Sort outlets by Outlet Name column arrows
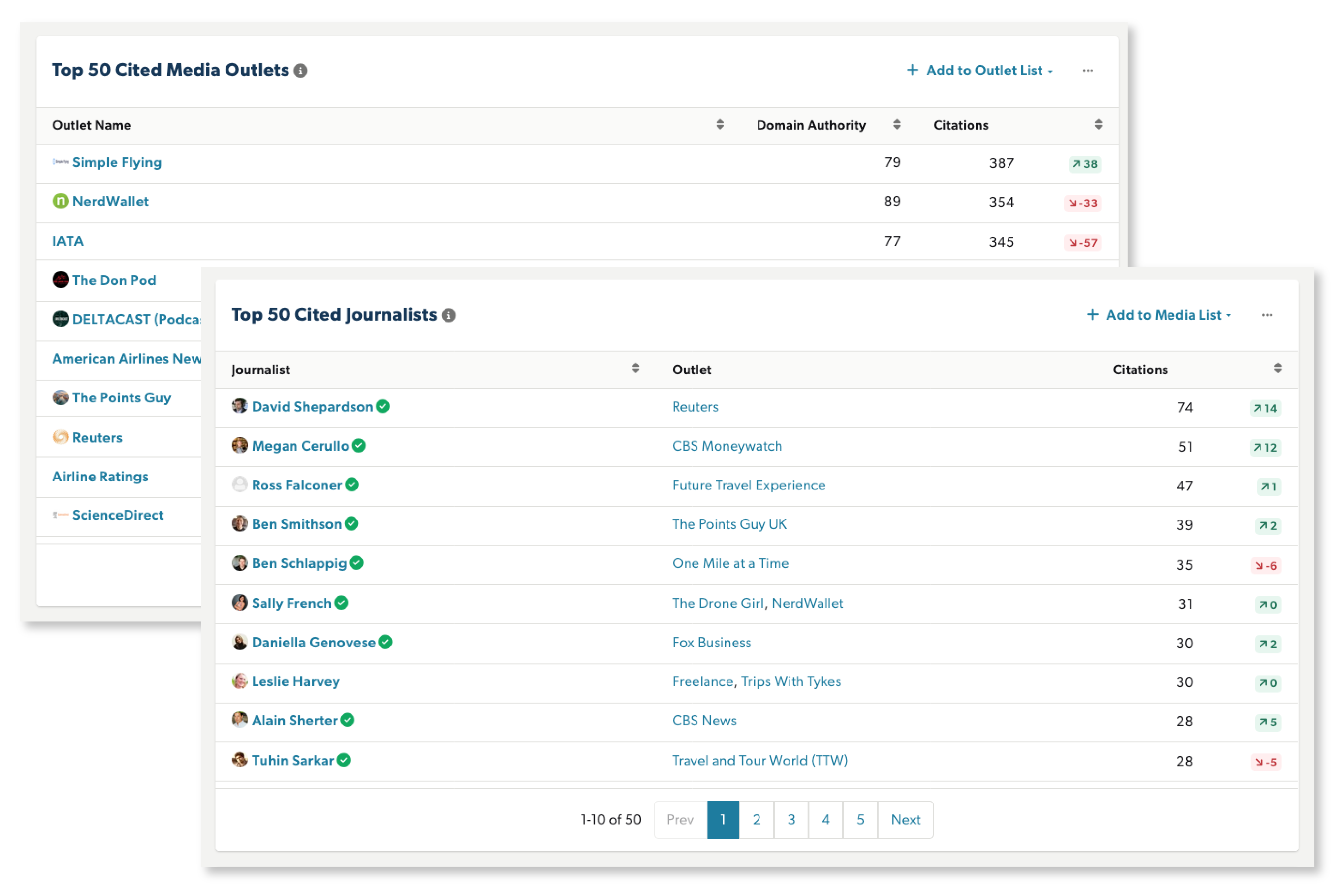The image size is (1336, 896). [x=720, y=125]
